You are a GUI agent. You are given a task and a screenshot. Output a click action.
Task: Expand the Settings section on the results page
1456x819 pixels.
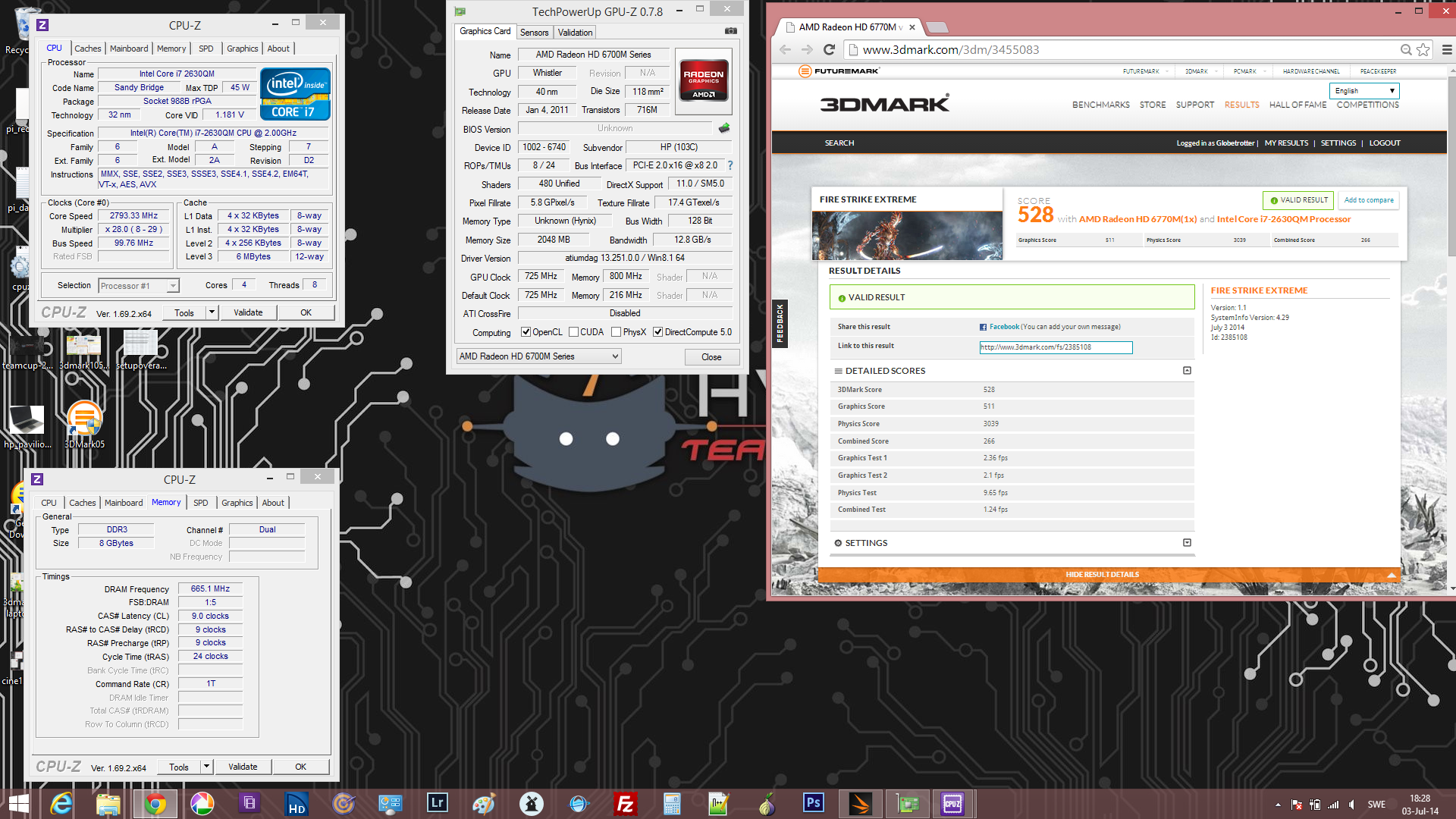coord(1187,543)
